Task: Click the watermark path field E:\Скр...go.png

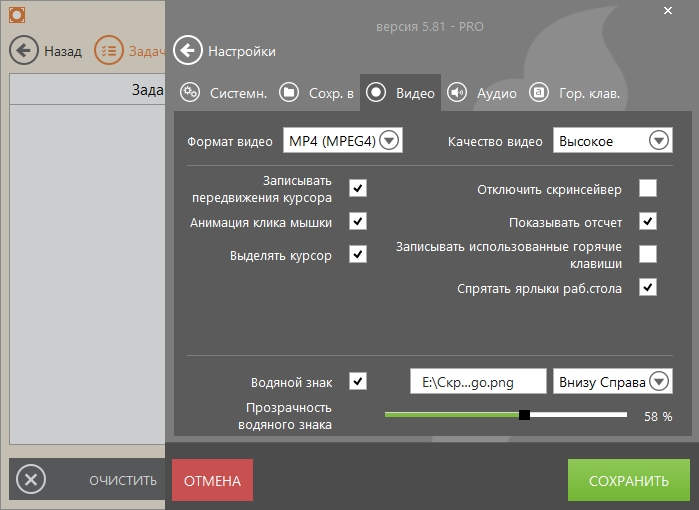Action: point(478,381)
